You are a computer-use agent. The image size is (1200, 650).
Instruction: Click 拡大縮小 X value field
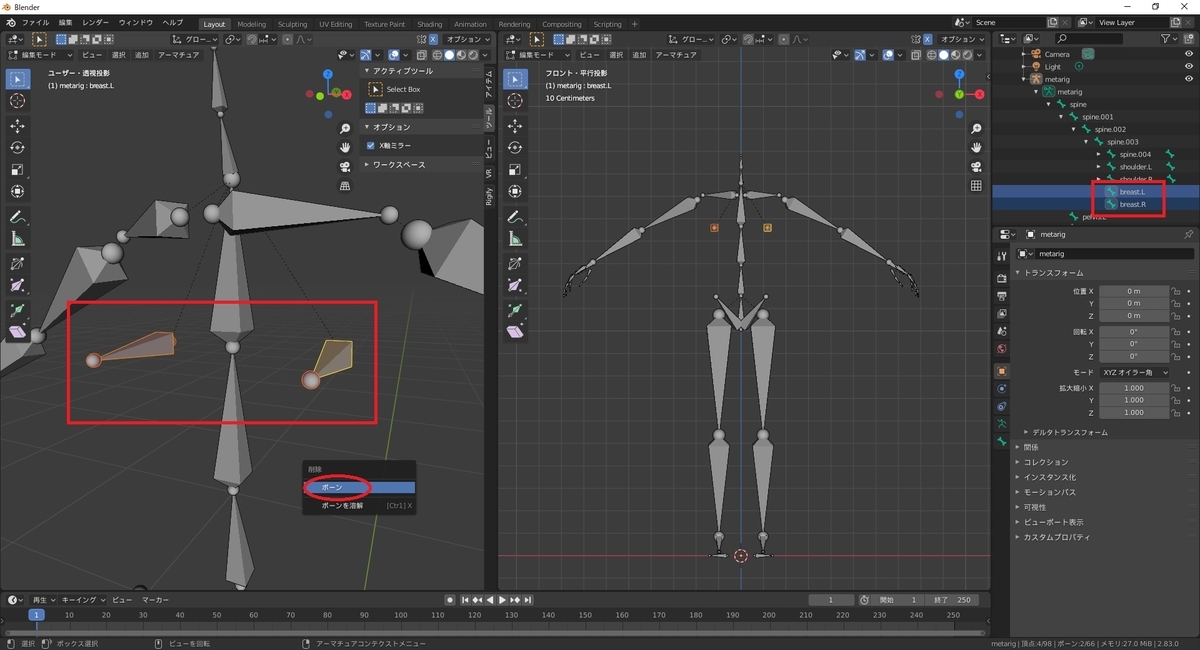1134,388
